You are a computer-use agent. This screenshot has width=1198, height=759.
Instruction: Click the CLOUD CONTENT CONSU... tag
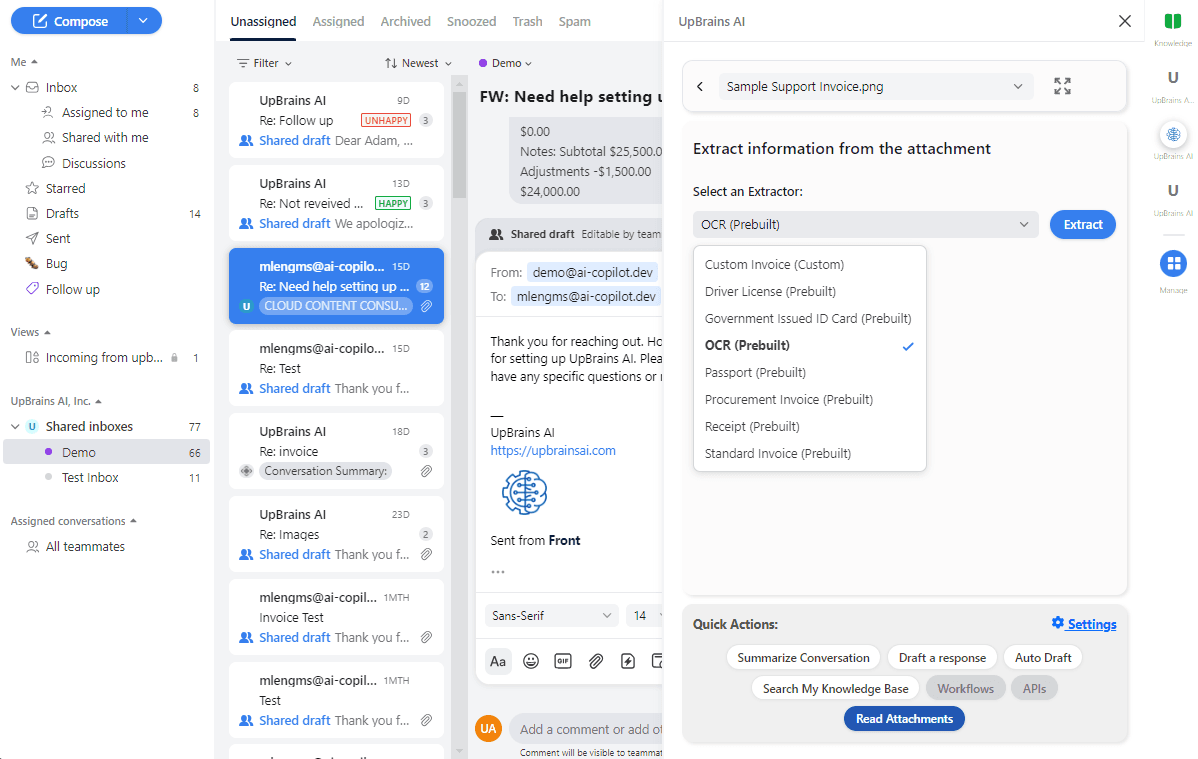coord(336,306)
